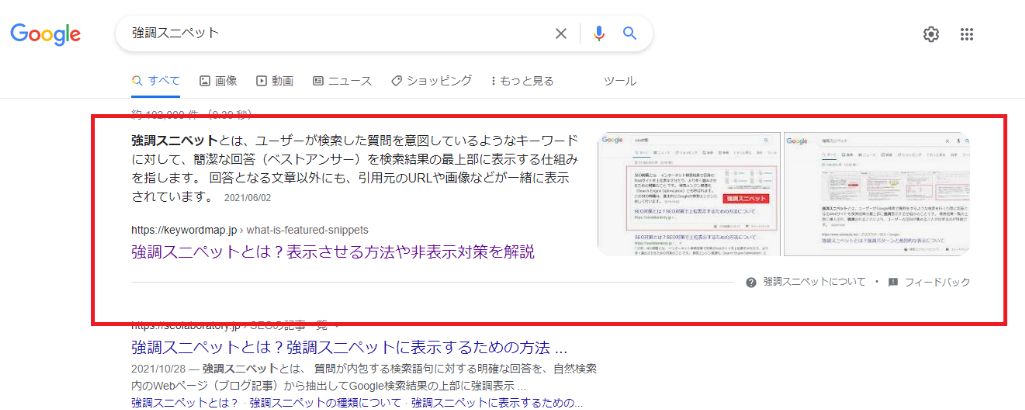The width and height of the screenshot is (1025, 410).
Task: Click the 2021/10/28 date in second result
Action: tap(159, 369)
